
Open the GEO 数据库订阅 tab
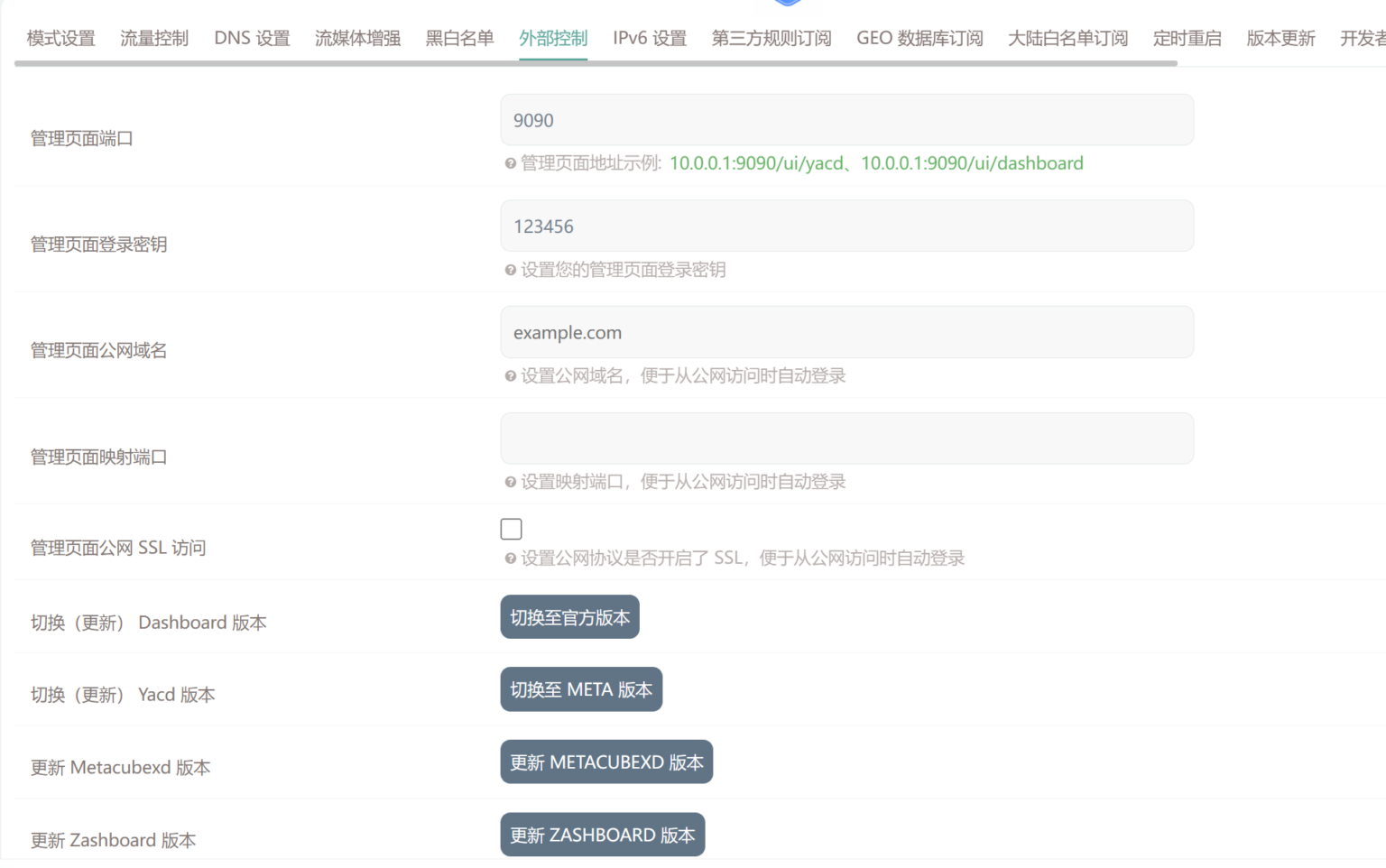click(x=919, y=38)
